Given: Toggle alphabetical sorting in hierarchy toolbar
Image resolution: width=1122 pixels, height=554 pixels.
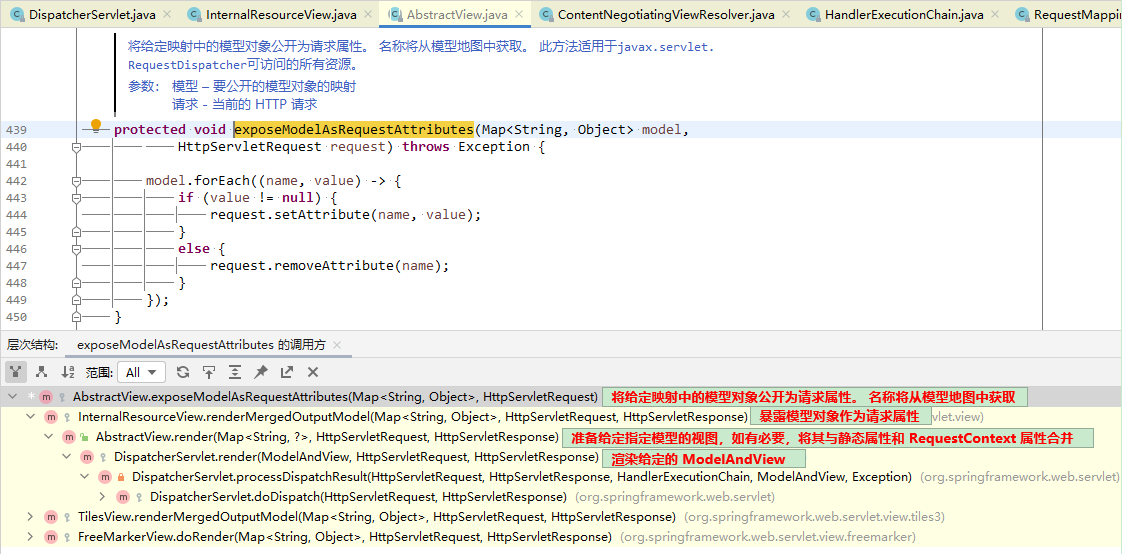Looking at the screenshot, I should click(x=68, y=372).
